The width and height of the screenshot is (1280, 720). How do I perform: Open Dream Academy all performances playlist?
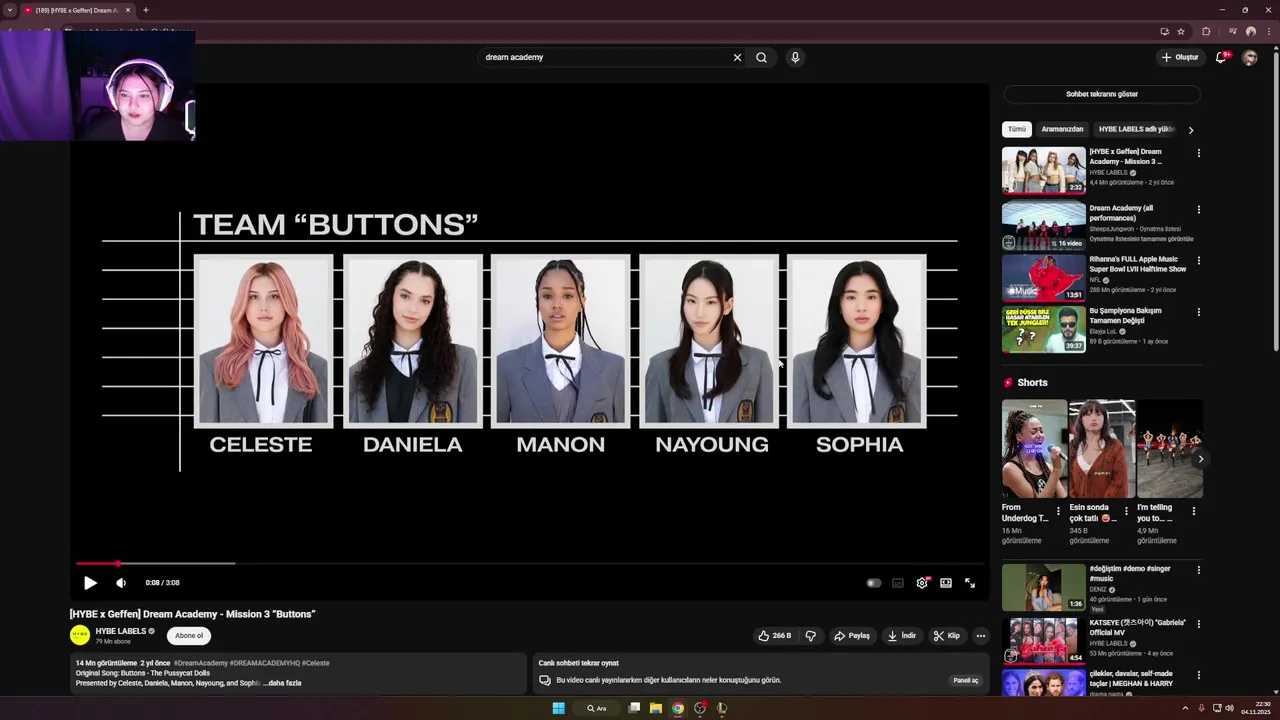click(x=1044, y=227)
